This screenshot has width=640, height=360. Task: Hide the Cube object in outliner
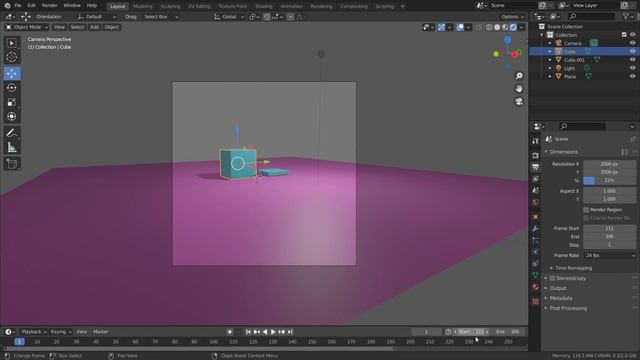(632, 51)
